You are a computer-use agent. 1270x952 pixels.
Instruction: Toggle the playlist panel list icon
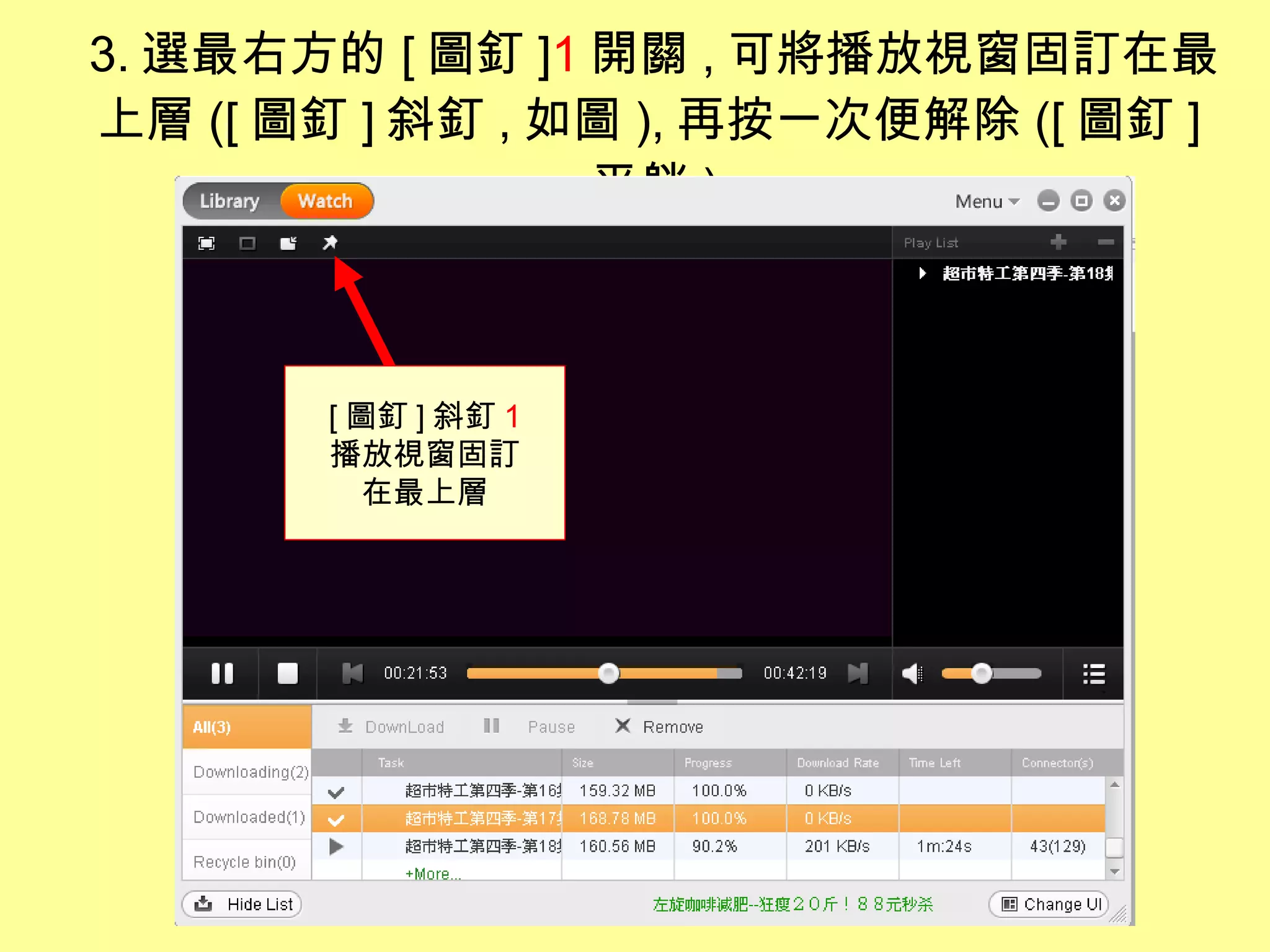coord(1094,674)
